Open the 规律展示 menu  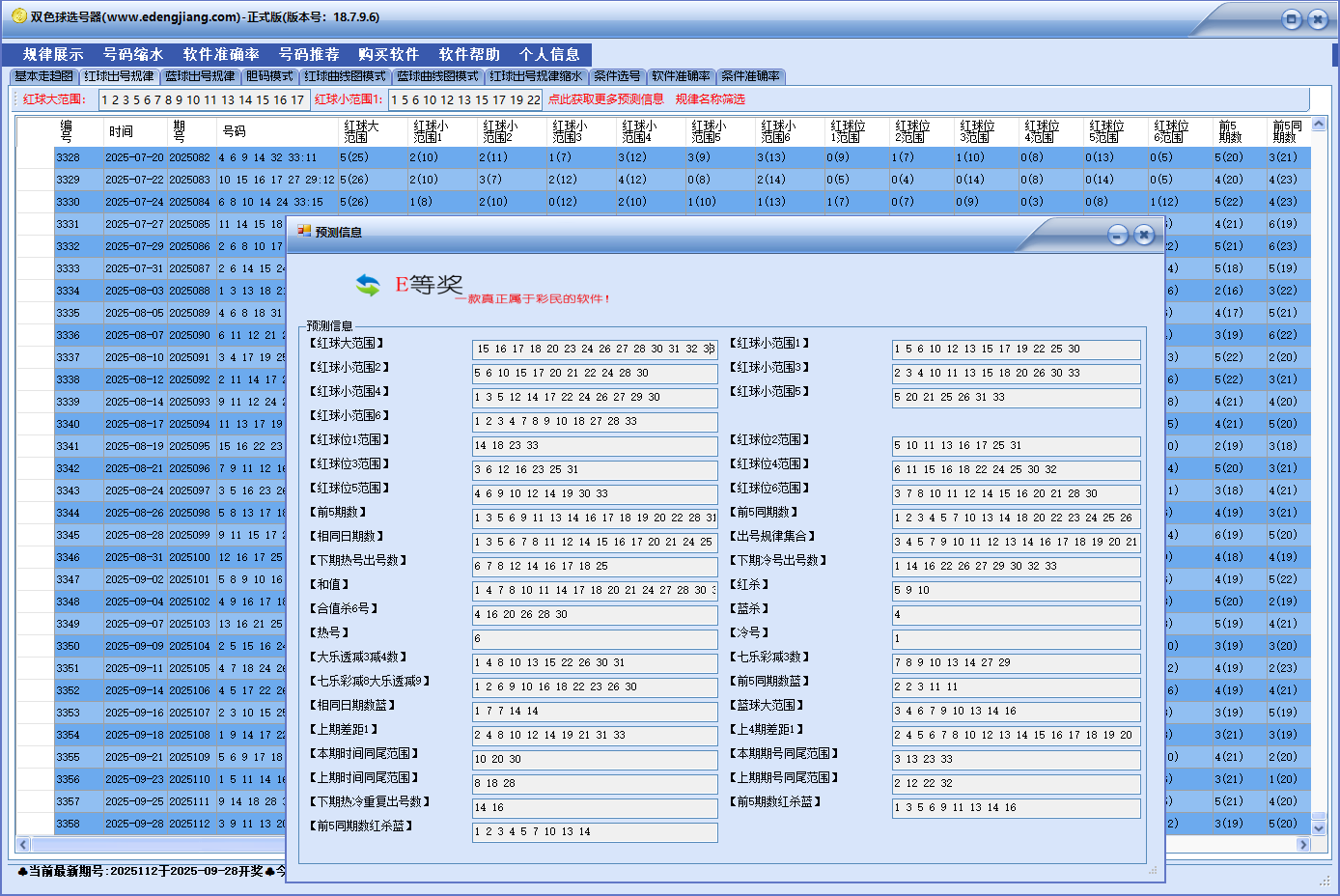click(53, 54)
